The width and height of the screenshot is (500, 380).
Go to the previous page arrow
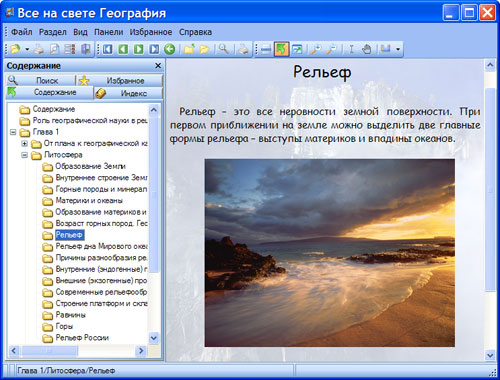click(x=123, y=49)
